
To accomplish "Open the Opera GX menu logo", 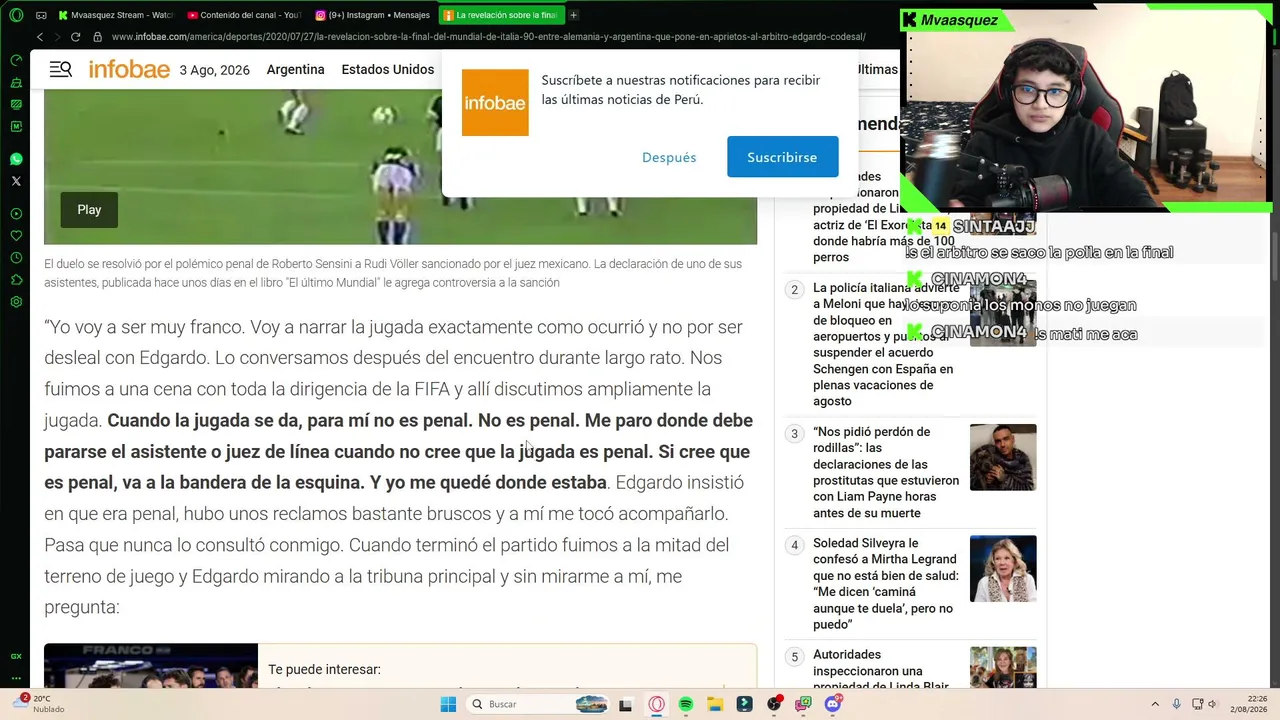I will click(x=16, y=15).
